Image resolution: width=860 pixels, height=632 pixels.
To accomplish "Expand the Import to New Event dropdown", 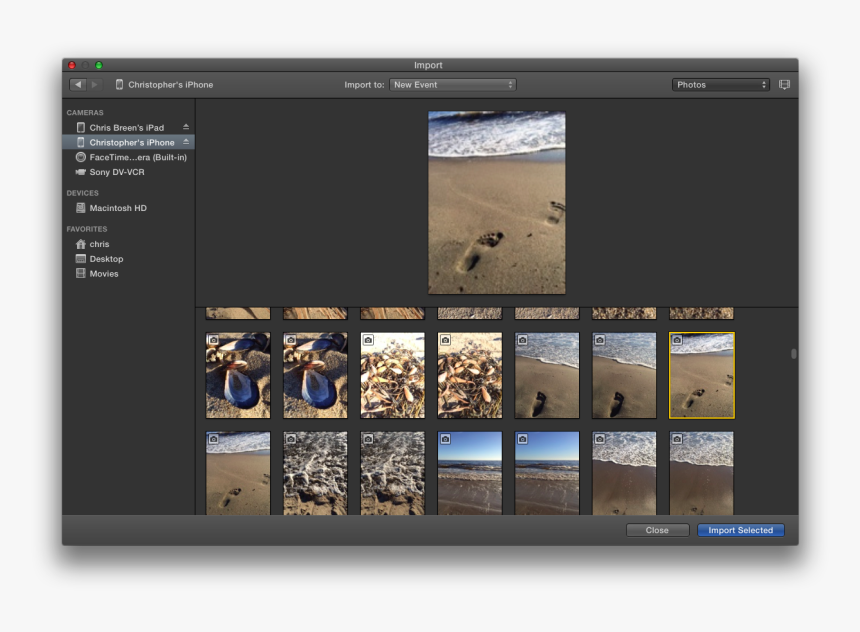I will 452,85.
